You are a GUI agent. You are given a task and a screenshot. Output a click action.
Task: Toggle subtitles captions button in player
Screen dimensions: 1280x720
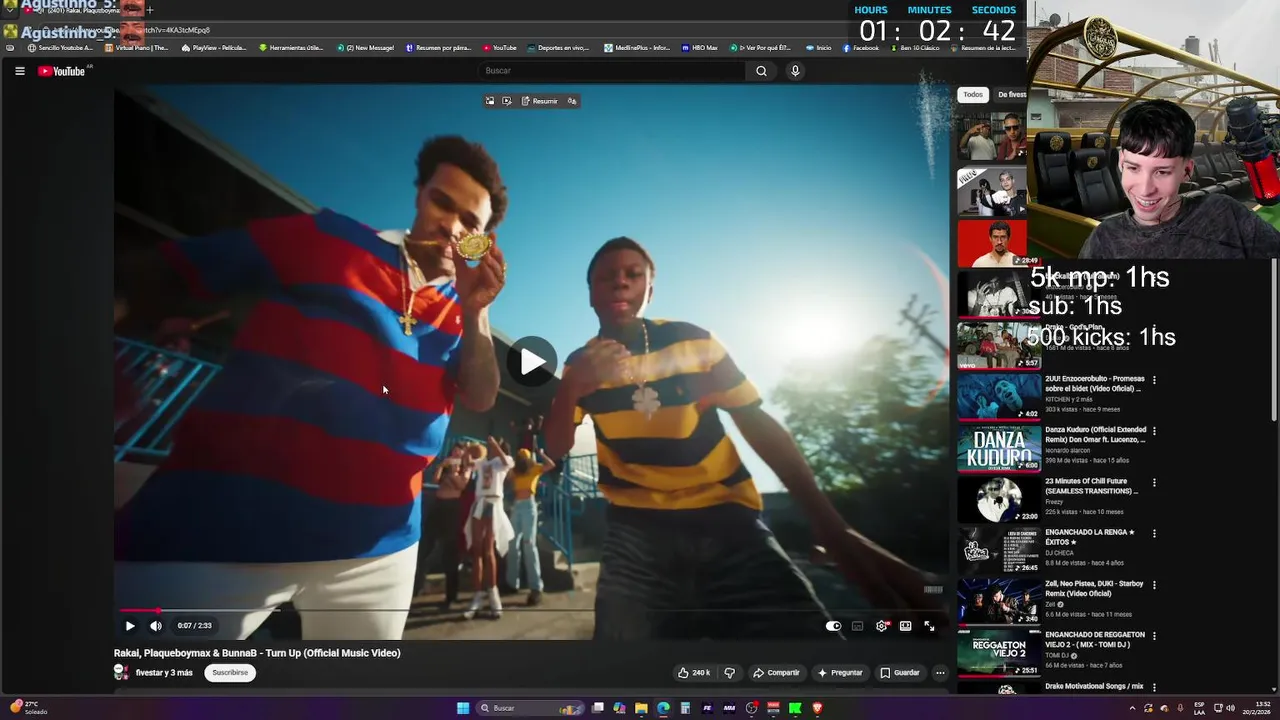click(x=857, y=626)
